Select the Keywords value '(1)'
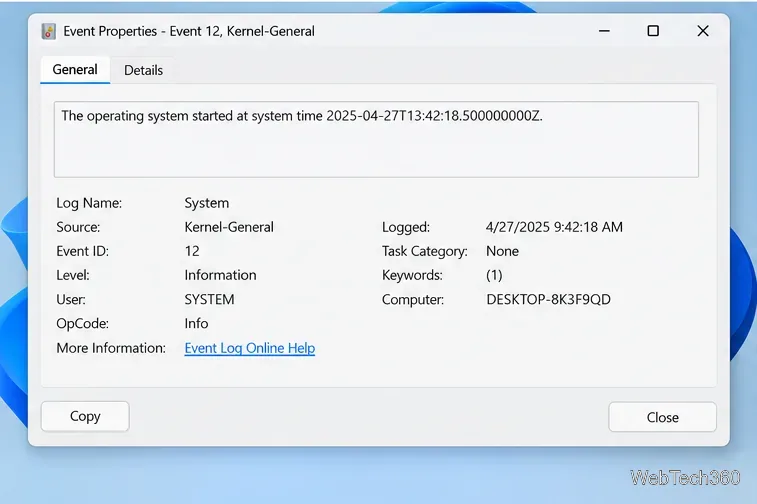The width and height of the screenshot is (757, 504). tap(494, 275)
